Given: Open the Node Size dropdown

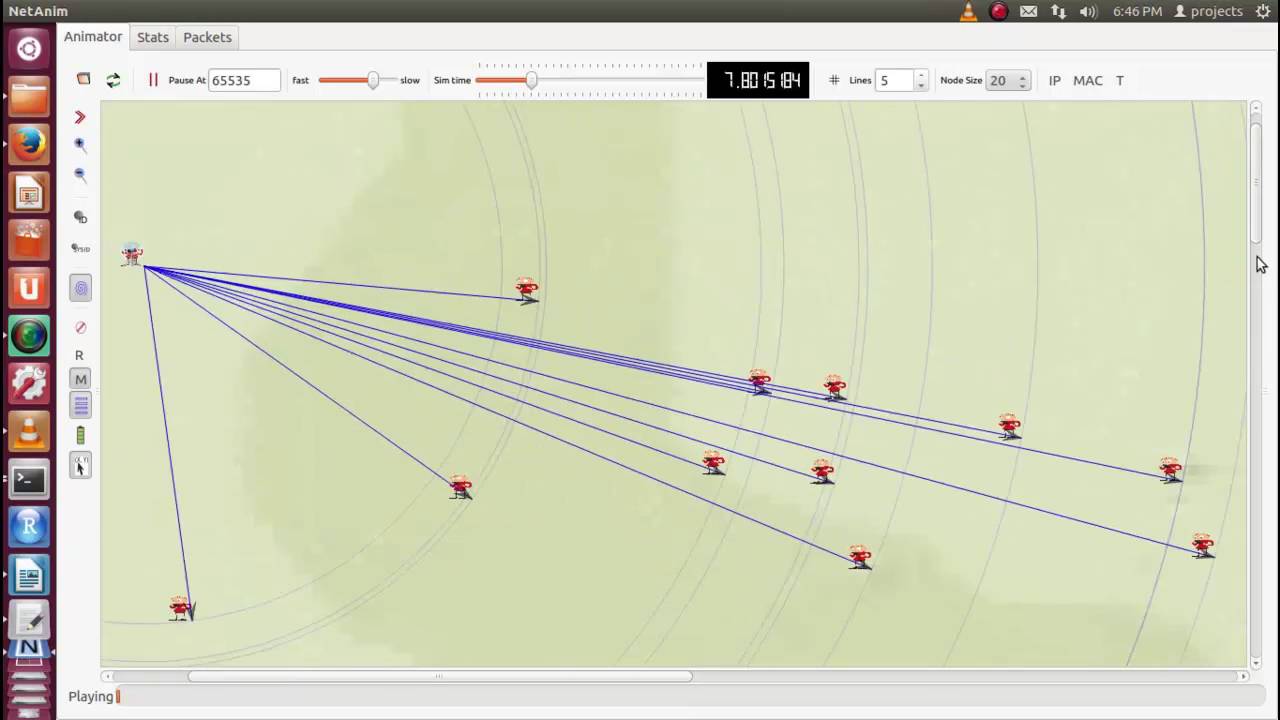Looking at the screenshot, I should pyautogui.click(x=1008, y=80).
